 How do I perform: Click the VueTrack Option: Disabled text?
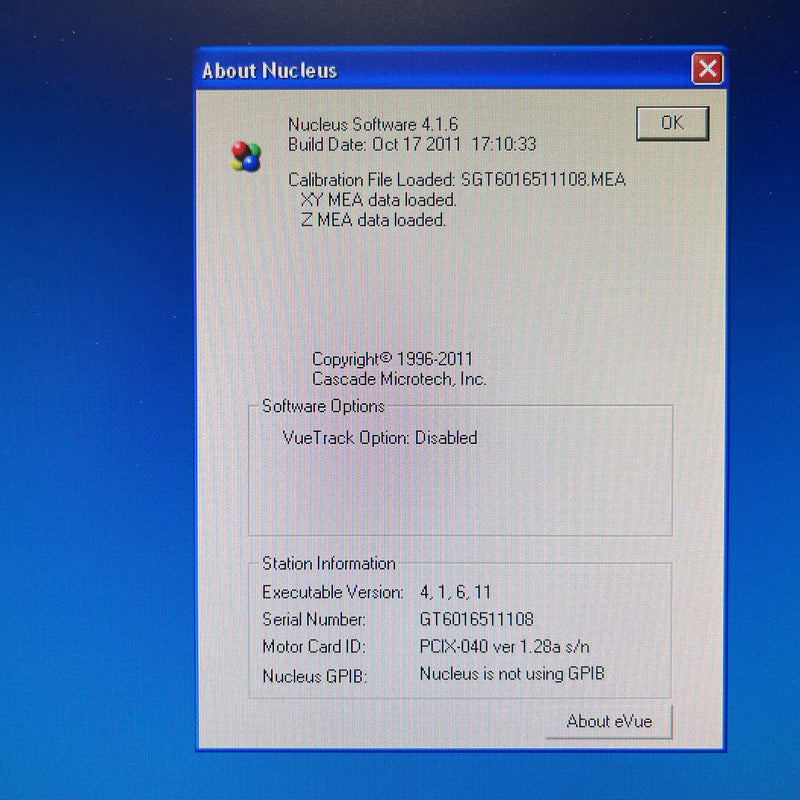(x=380, y=437)
